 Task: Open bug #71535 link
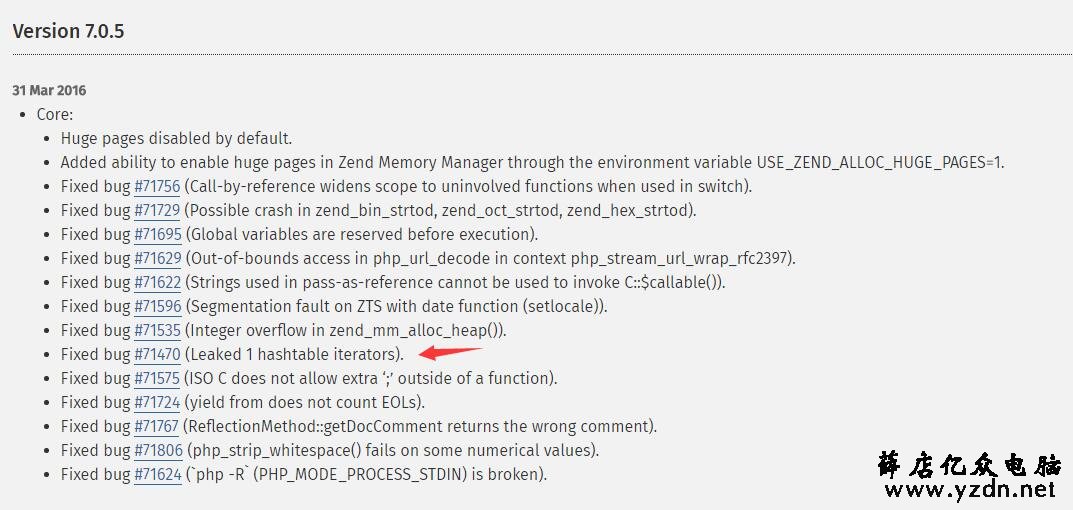tap(157, 330)
